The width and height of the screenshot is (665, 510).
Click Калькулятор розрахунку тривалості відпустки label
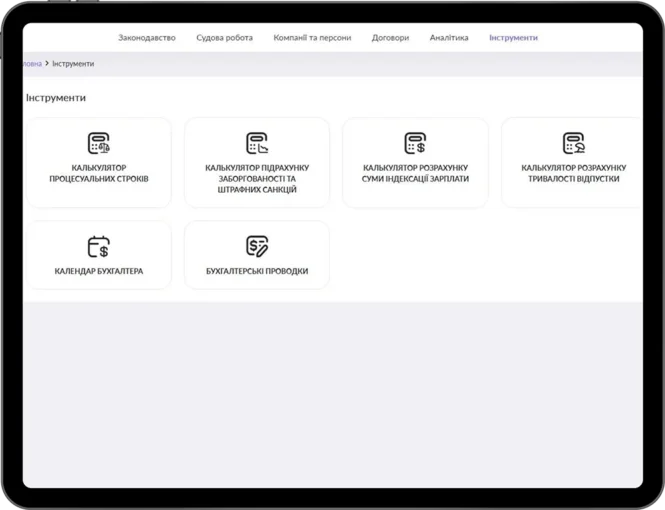574,173
